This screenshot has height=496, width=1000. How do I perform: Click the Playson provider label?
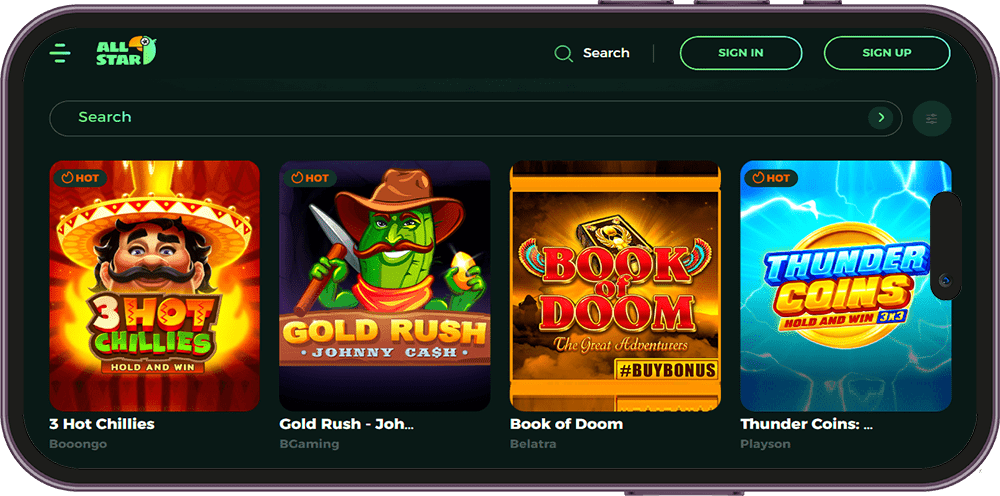[x=765, y=444]
